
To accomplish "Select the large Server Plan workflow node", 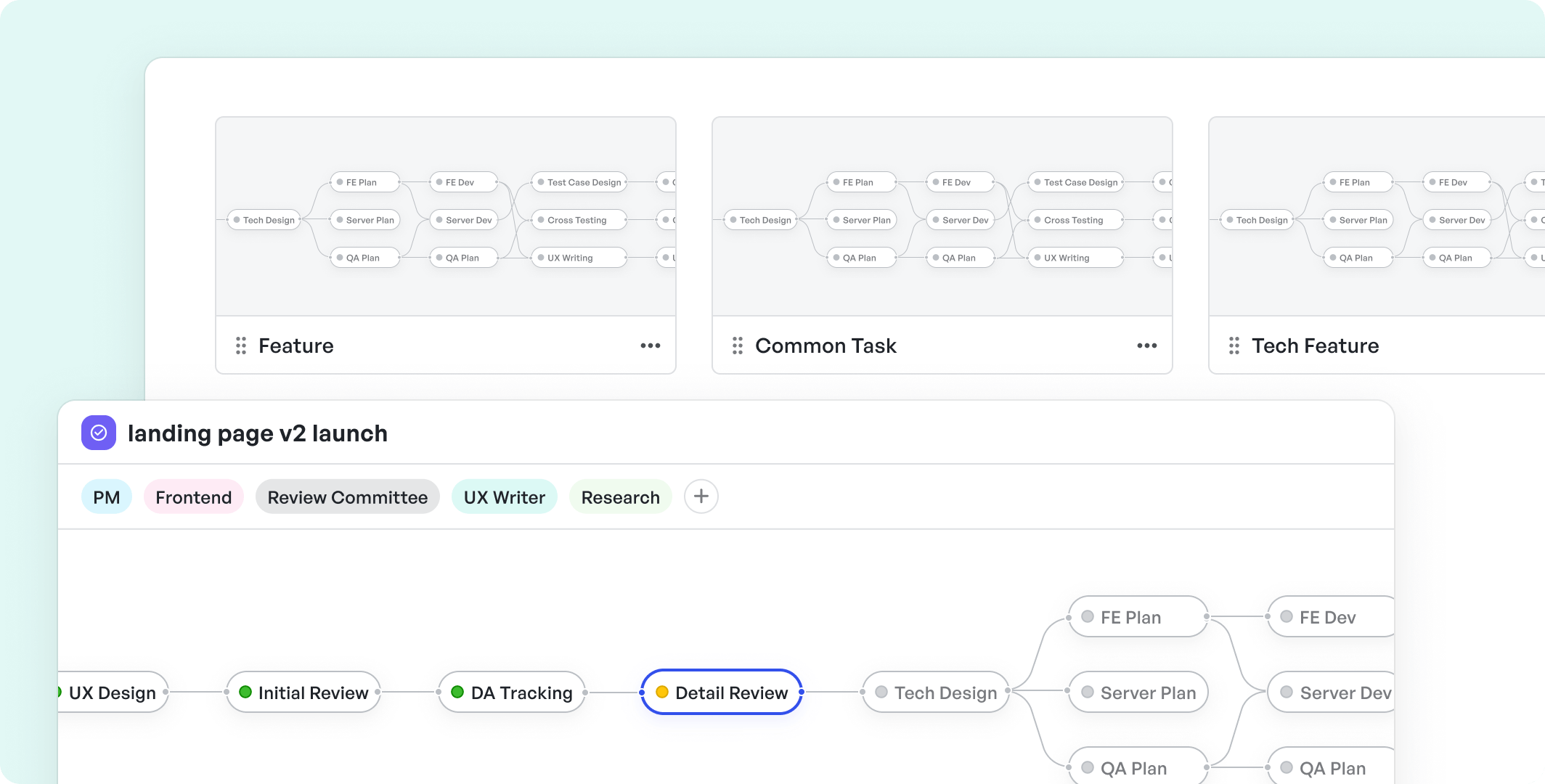I will coord(1138,692).
